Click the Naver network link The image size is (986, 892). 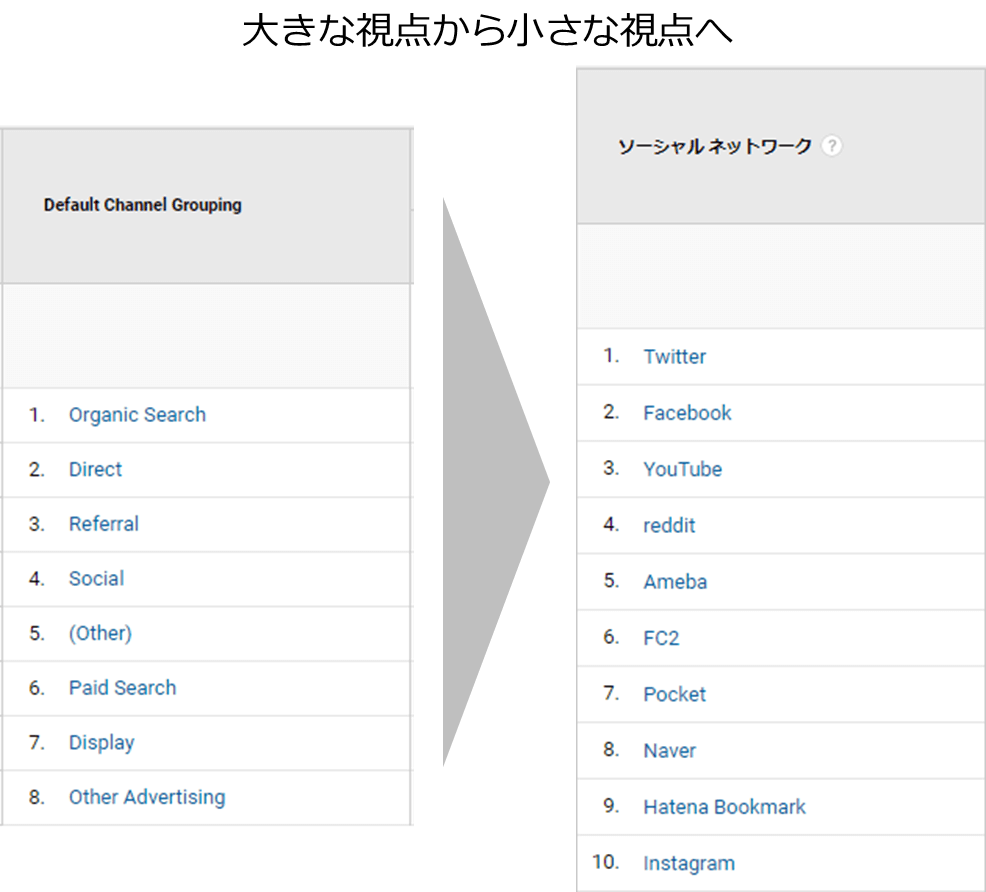pos(669,751)
